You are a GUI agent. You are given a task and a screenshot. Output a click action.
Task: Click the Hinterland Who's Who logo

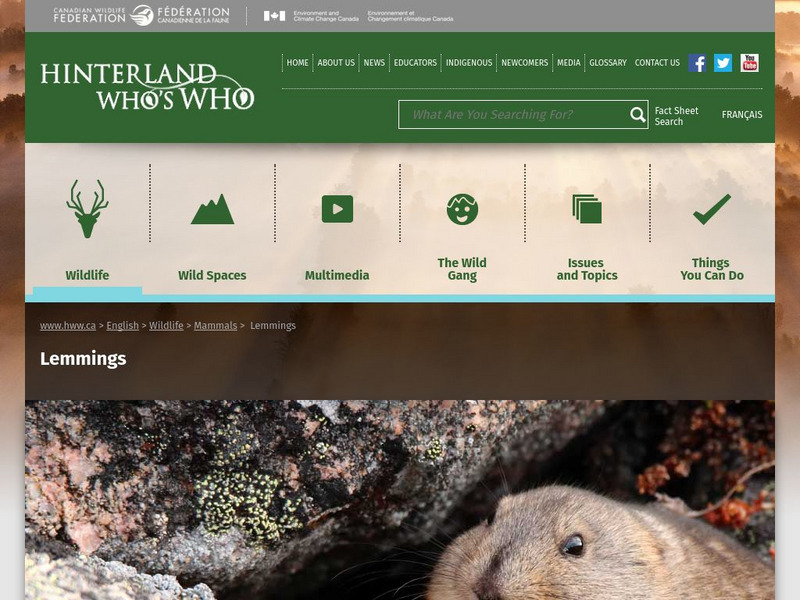147,87
